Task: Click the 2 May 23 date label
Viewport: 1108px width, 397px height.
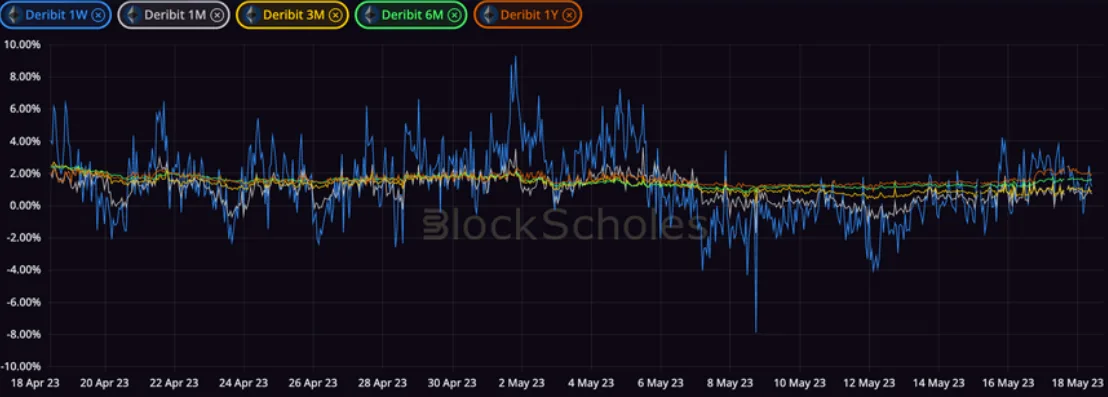Action: point(521,384)
